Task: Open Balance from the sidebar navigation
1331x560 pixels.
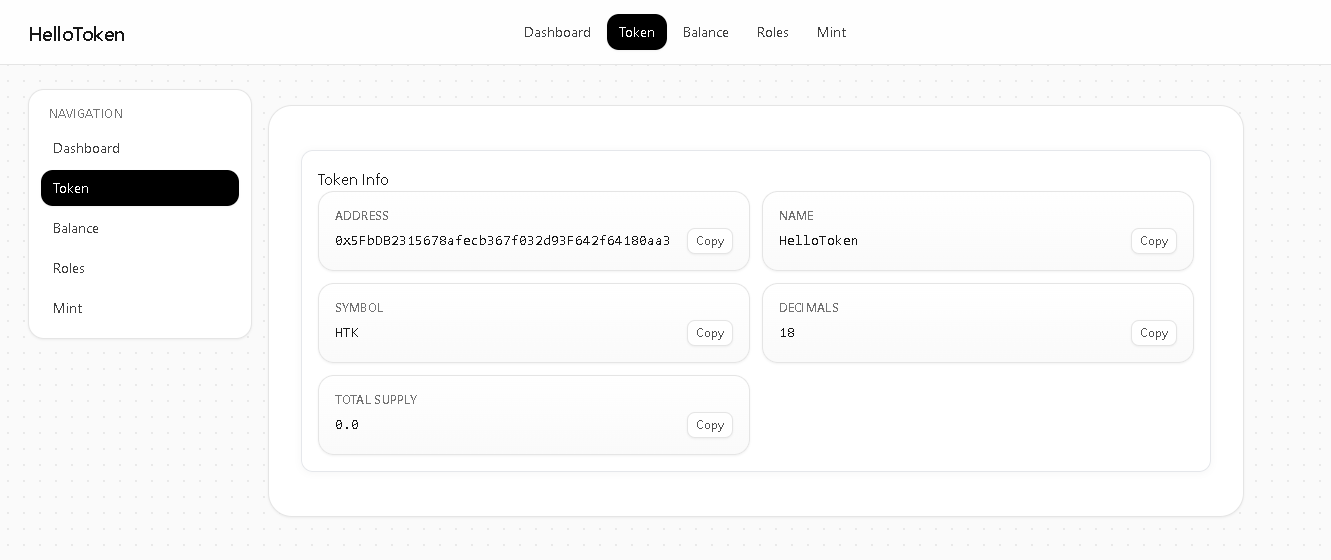Action: [x=76, y=228]
